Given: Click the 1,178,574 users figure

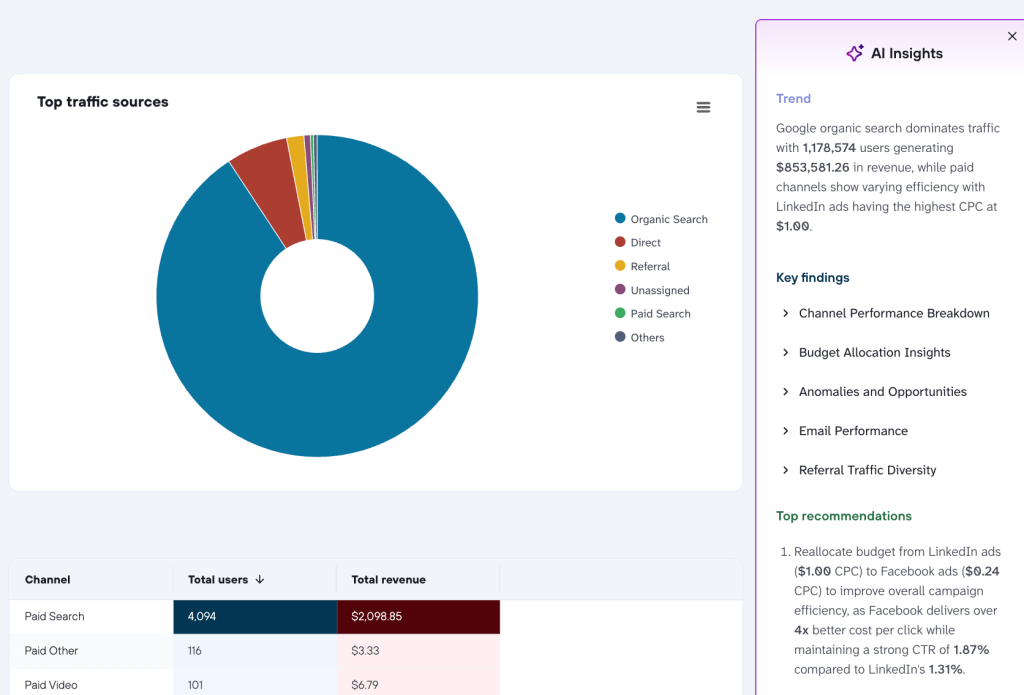Looking at the screenshot, I should (x=829, y=148).
